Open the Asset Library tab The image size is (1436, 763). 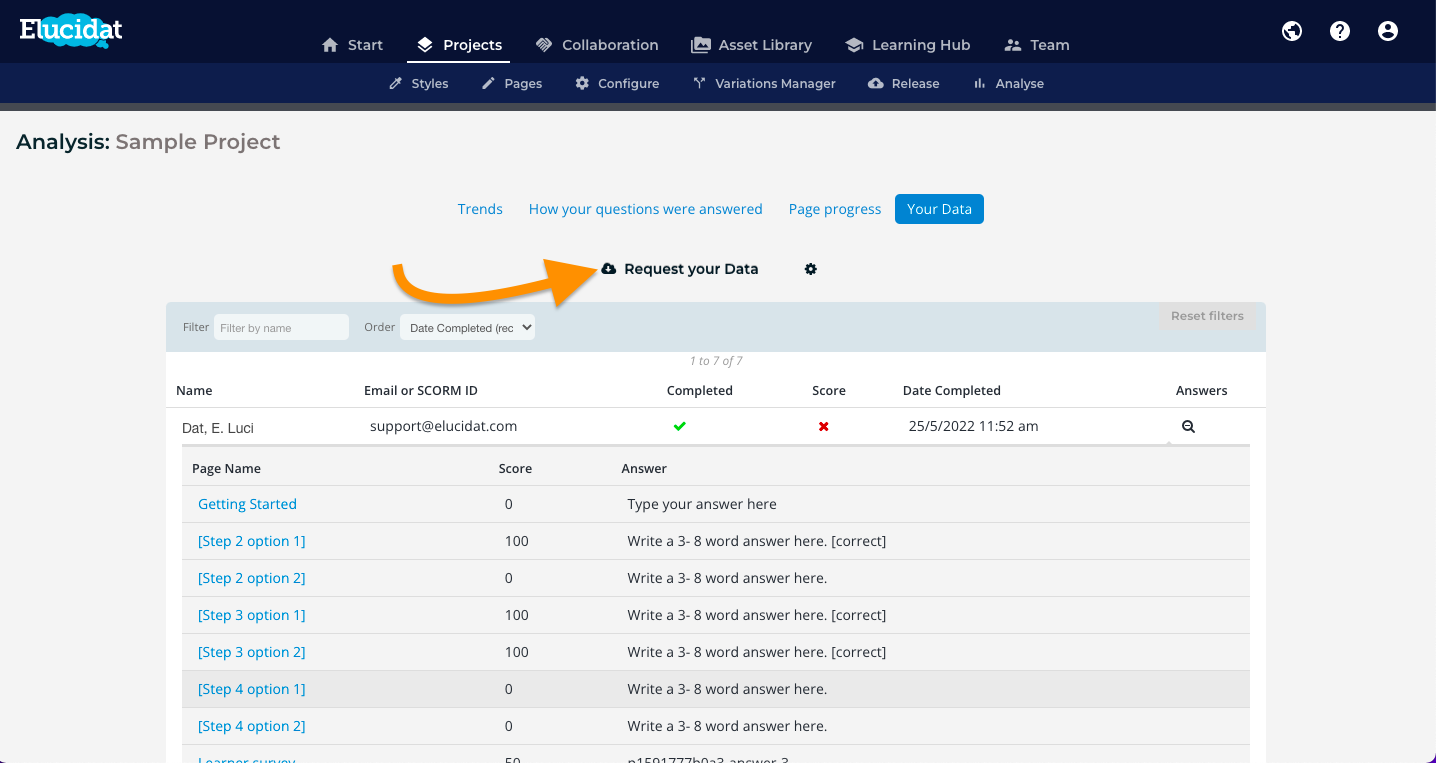click(751, 45)
